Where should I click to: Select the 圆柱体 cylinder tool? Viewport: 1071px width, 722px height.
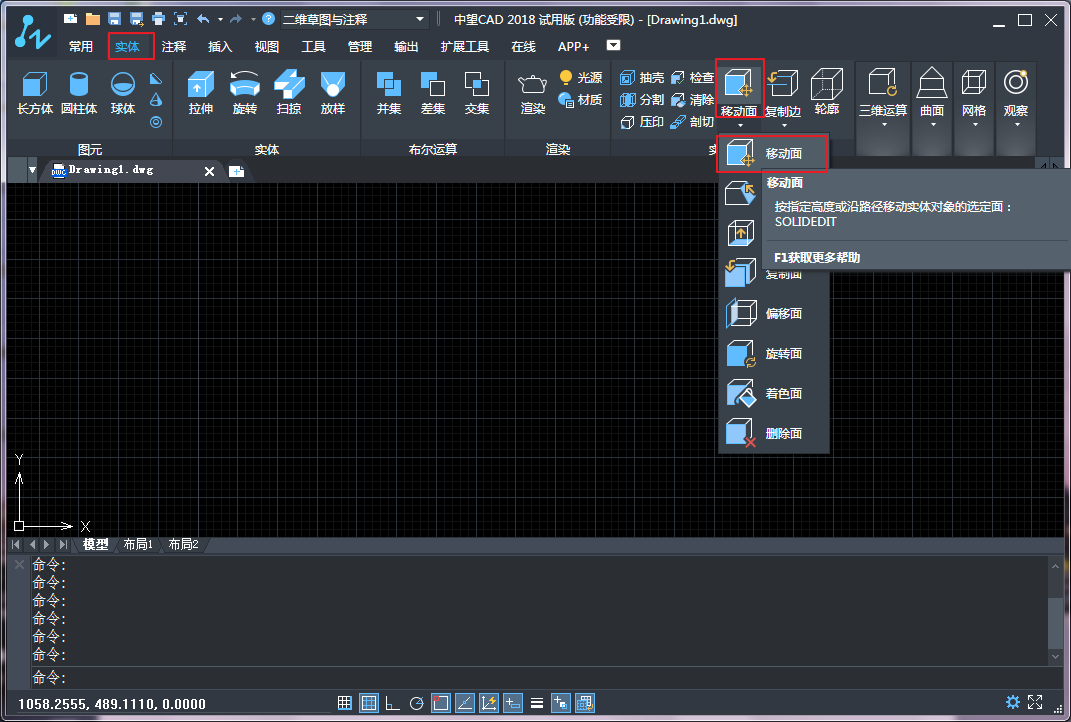tap(78, 95)
